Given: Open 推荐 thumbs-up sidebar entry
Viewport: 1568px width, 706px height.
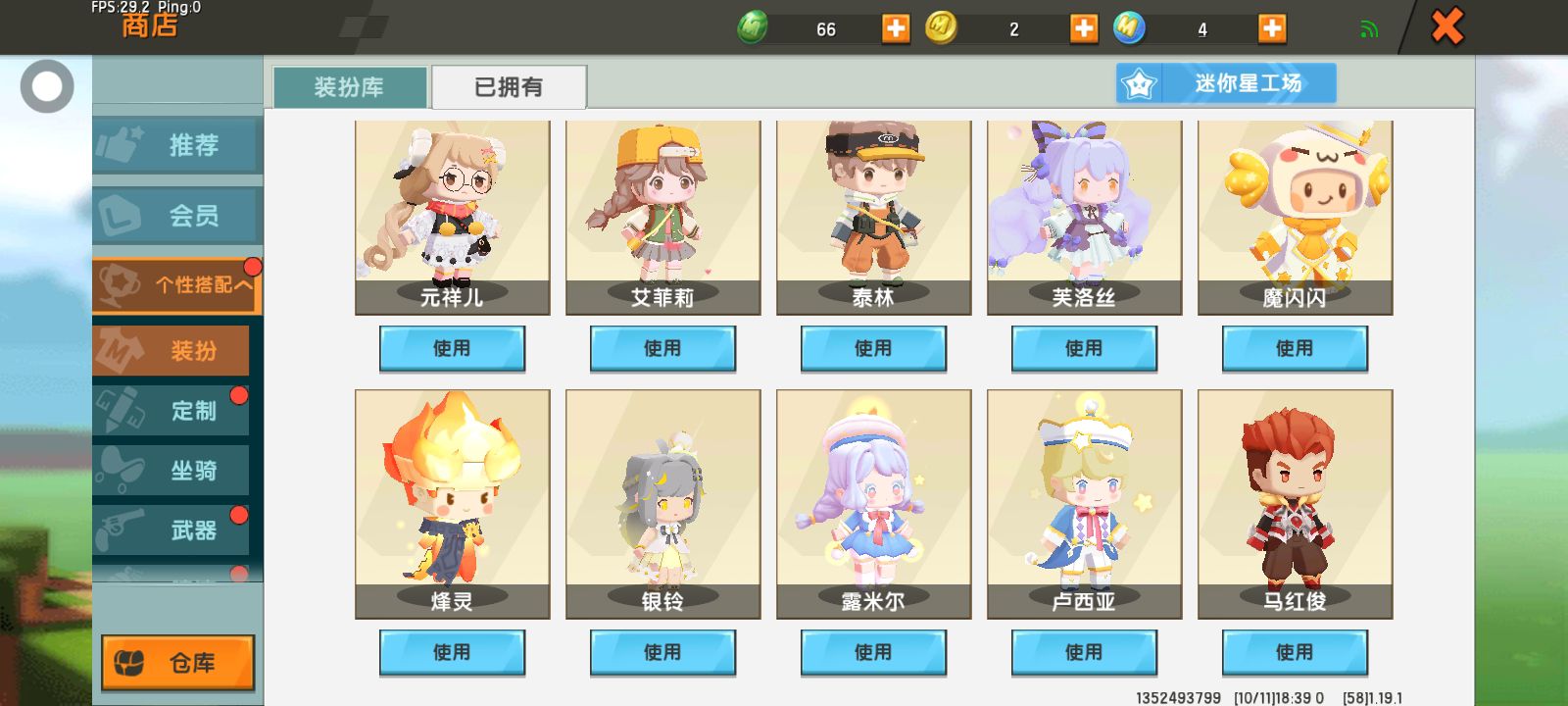Looking at the screenshot, I should pos(177,145).
